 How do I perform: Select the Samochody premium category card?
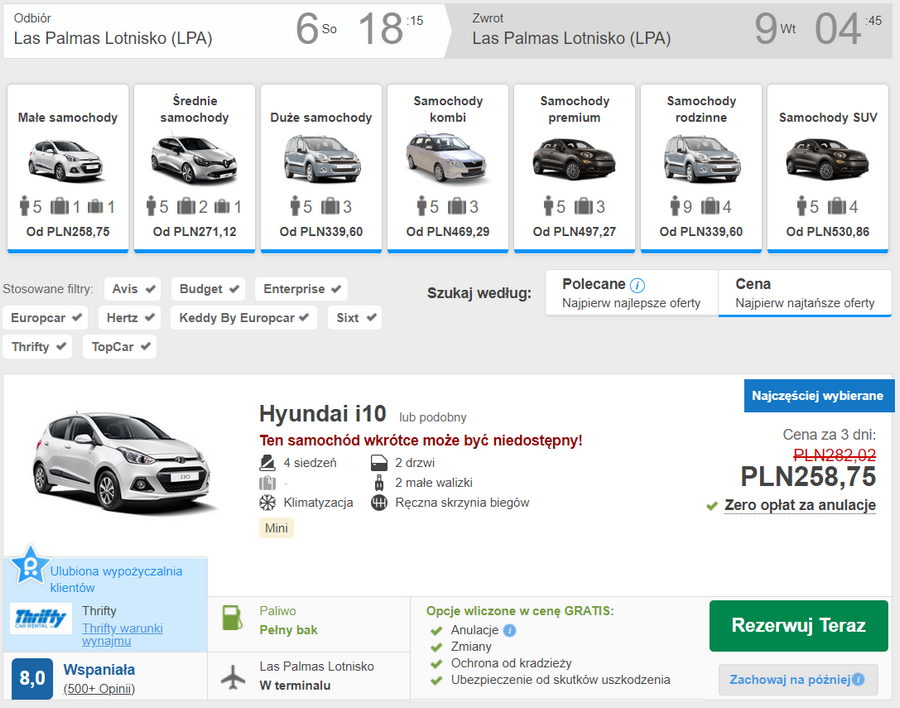coord(575,168)
